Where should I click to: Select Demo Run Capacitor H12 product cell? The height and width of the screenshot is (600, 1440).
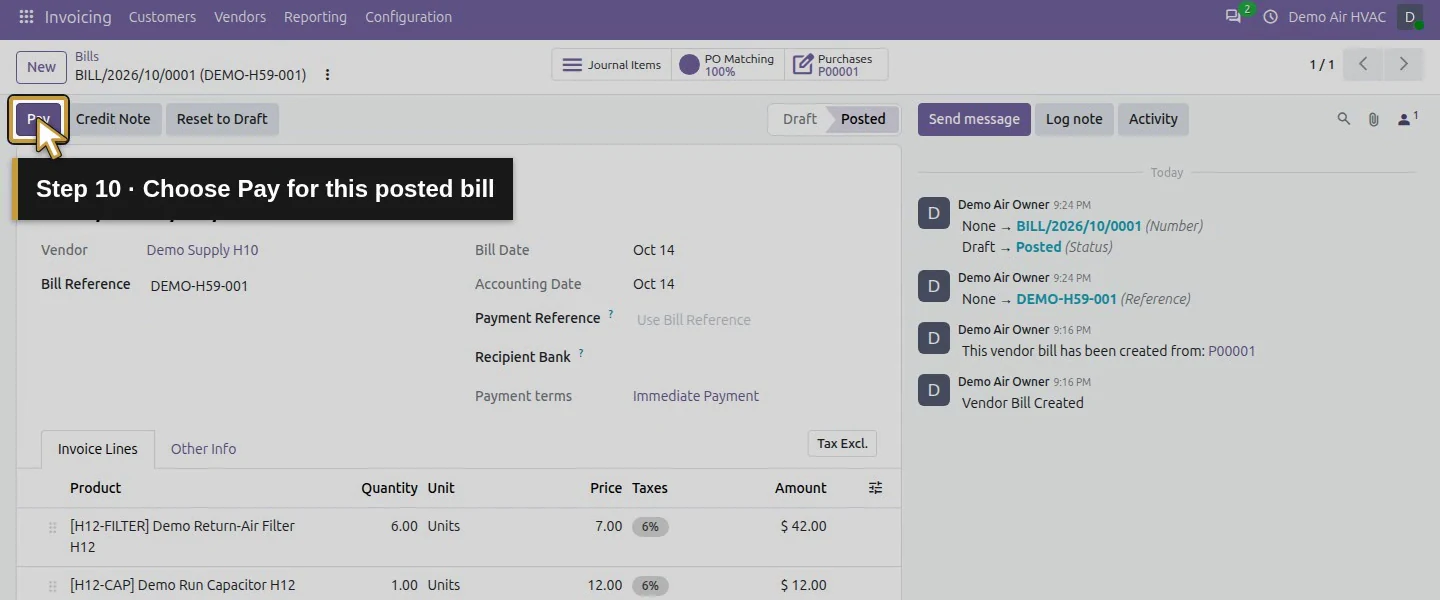pyautogui.click(x=182, y=585)
